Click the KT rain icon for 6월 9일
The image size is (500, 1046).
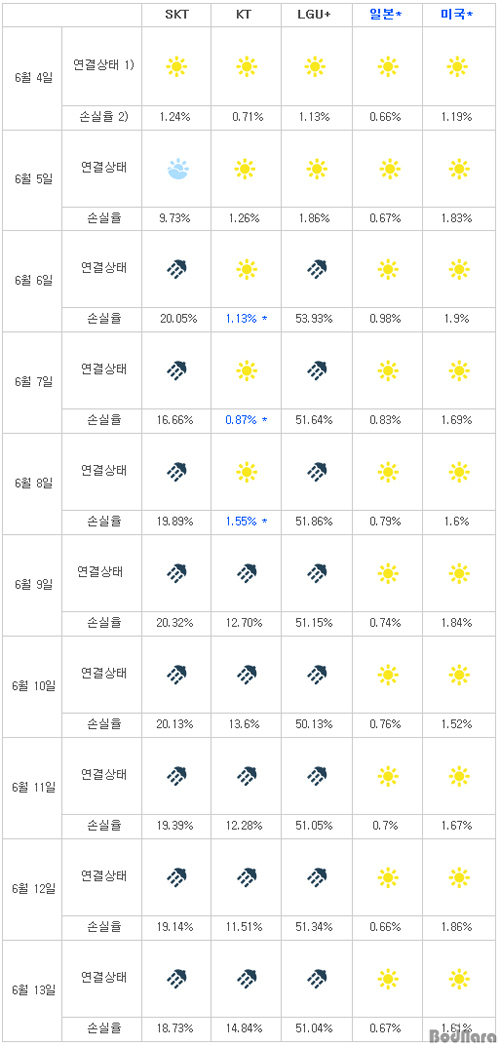click(x=246, y=572)
